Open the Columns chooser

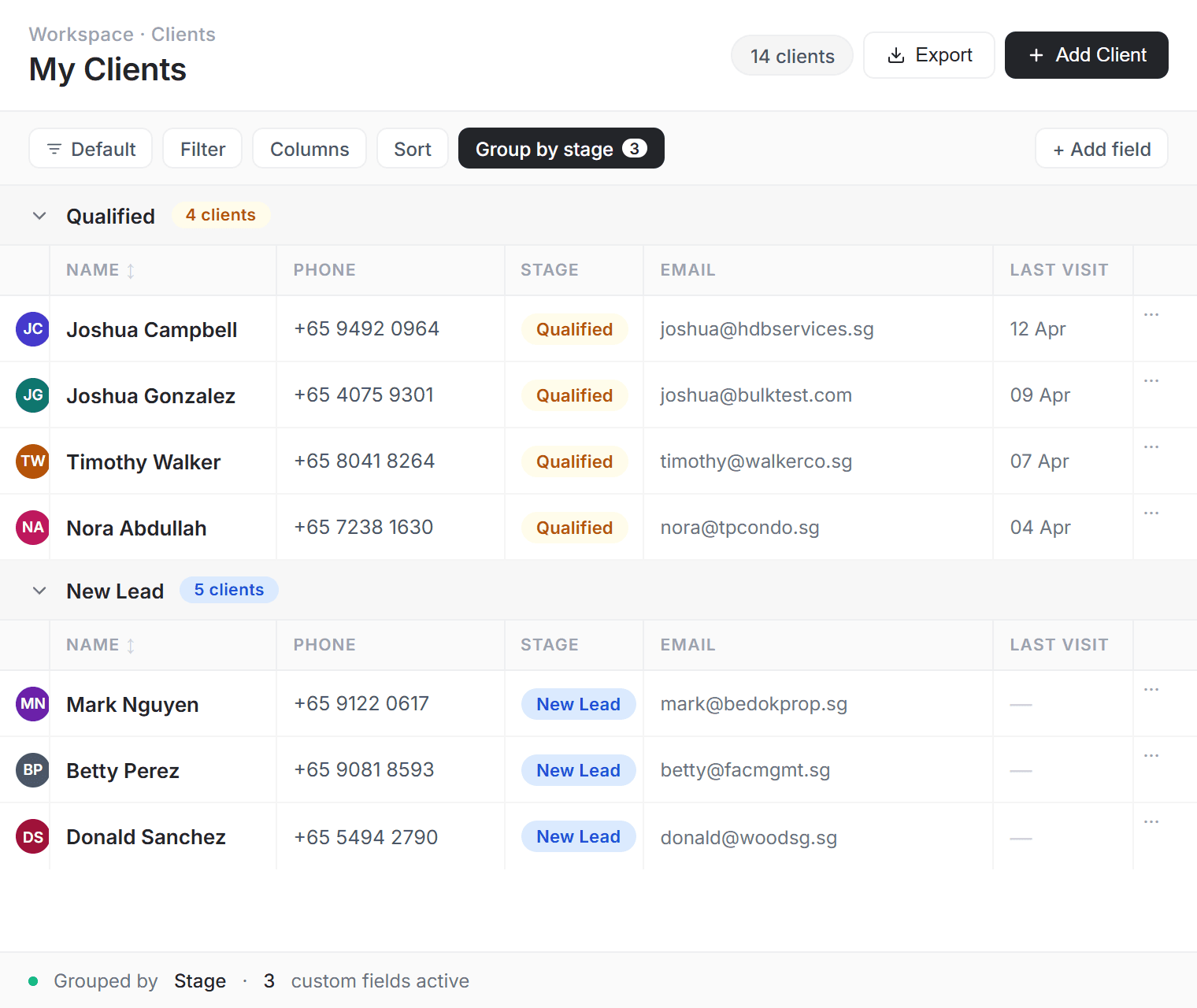(x=309, y=148)
